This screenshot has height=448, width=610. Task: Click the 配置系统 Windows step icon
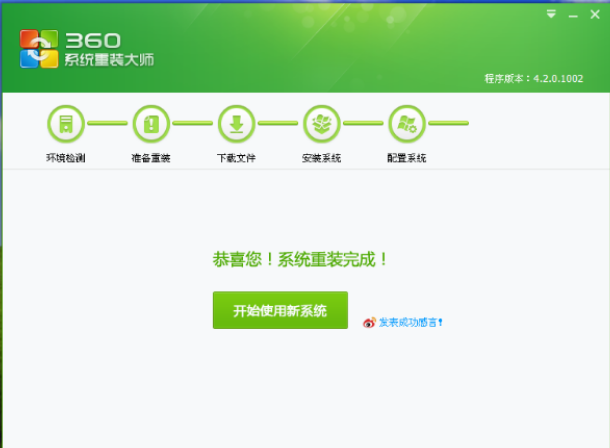(407, 124)
